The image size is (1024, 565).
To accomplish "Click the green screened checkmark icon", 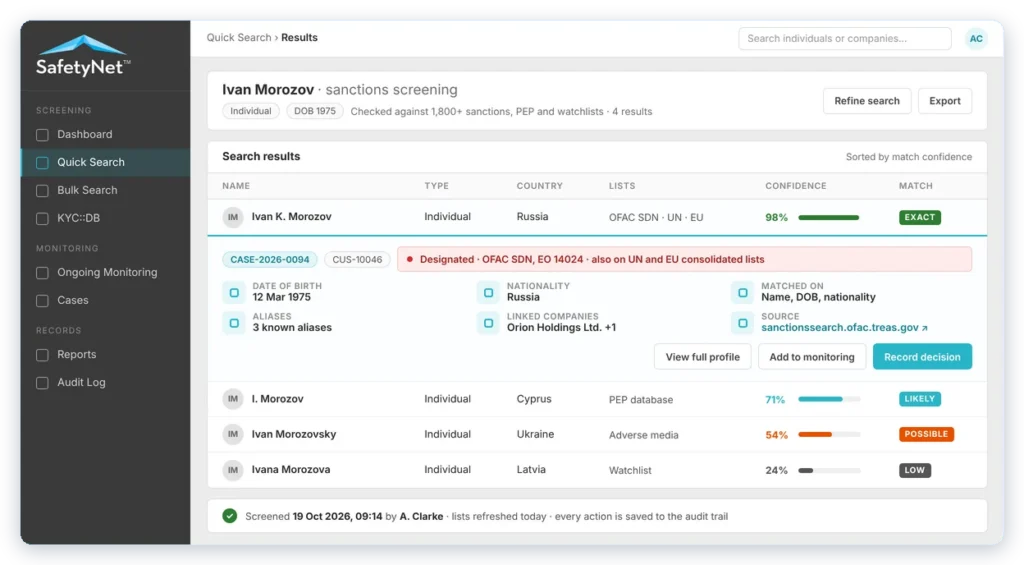I will [230, 516].
